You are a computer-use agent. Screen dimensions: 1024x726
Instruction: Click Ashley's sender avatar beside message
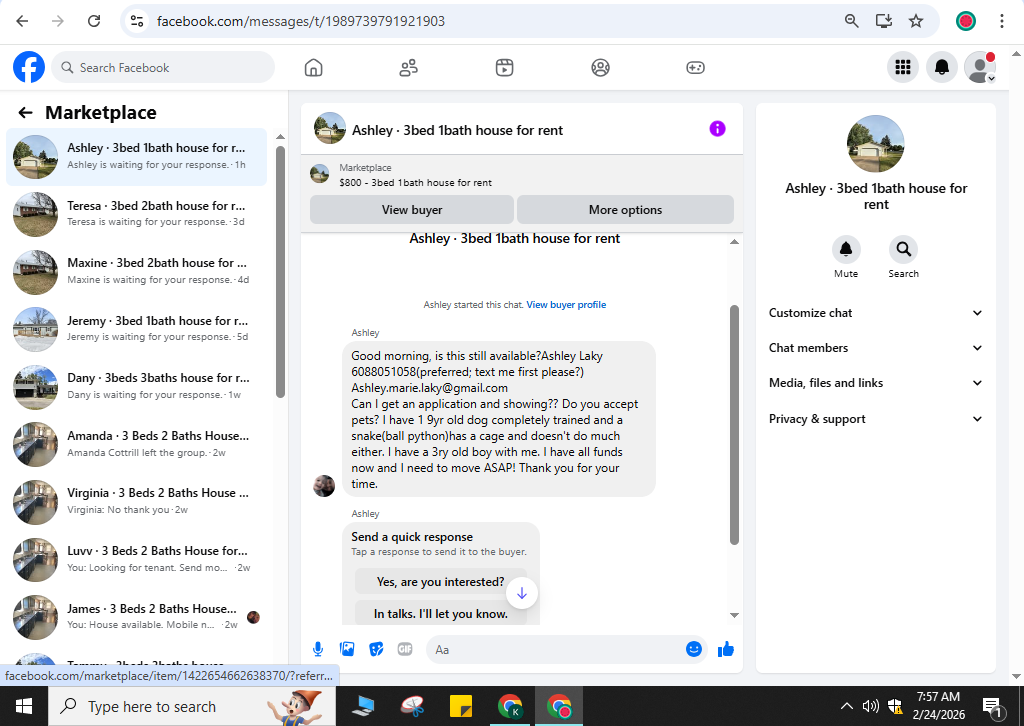coord(324,486)
